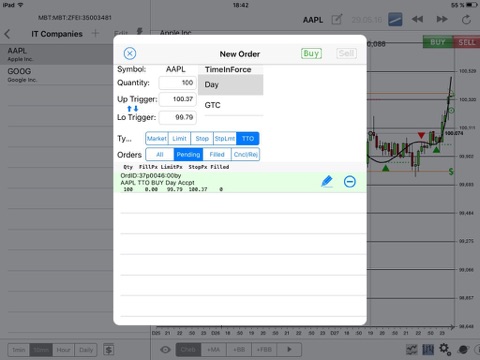Click the dollar sign account icon
This screenshot has width=480, height=360.
[x=109, y=350]
